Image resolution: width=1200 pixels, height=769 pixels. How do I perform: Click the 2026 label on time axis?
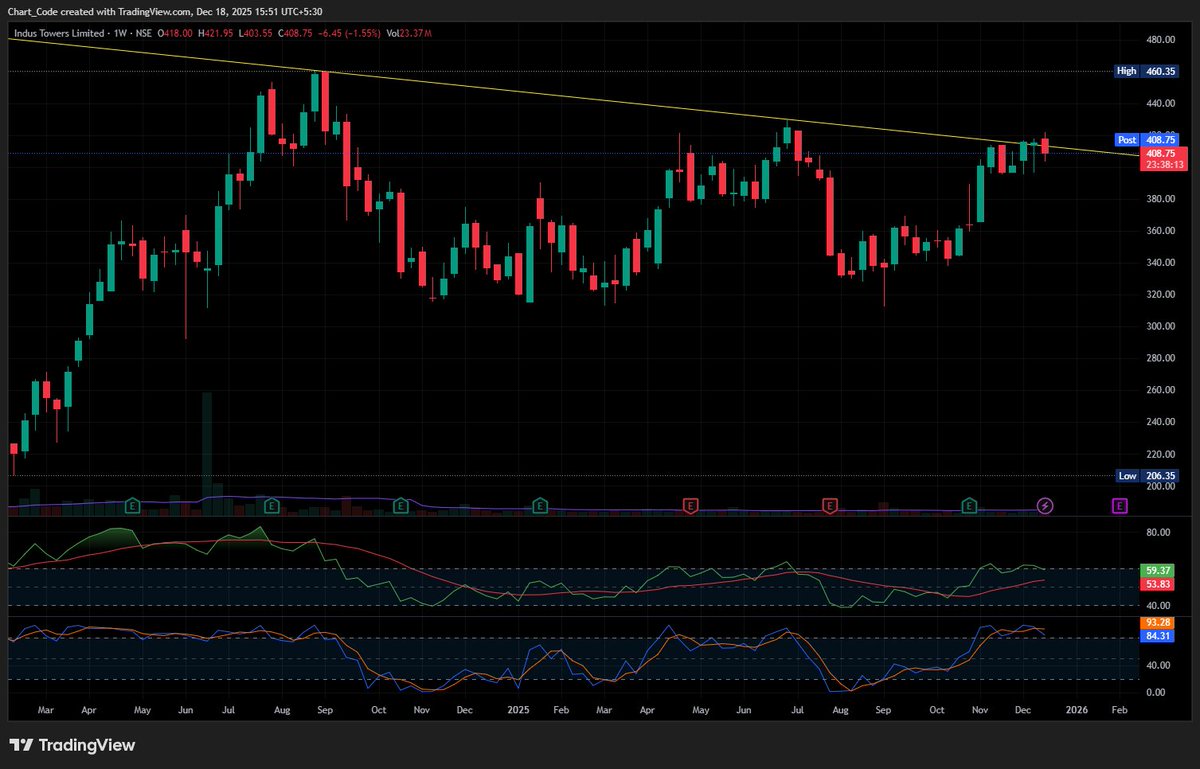[x=1076, y=709]
